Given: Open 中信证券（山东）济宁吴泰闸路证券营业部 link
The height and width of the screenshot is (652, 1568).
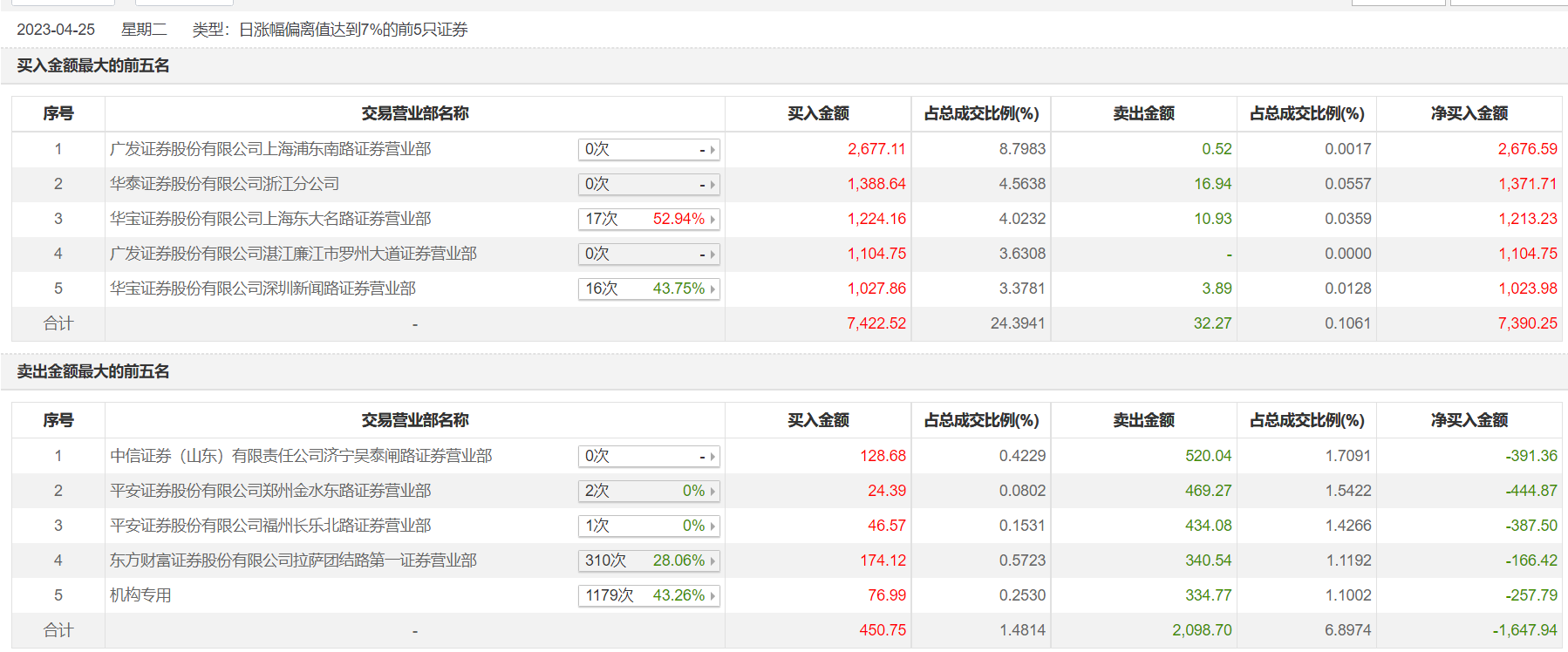Looking at the screenshot, I should [301, 456].
